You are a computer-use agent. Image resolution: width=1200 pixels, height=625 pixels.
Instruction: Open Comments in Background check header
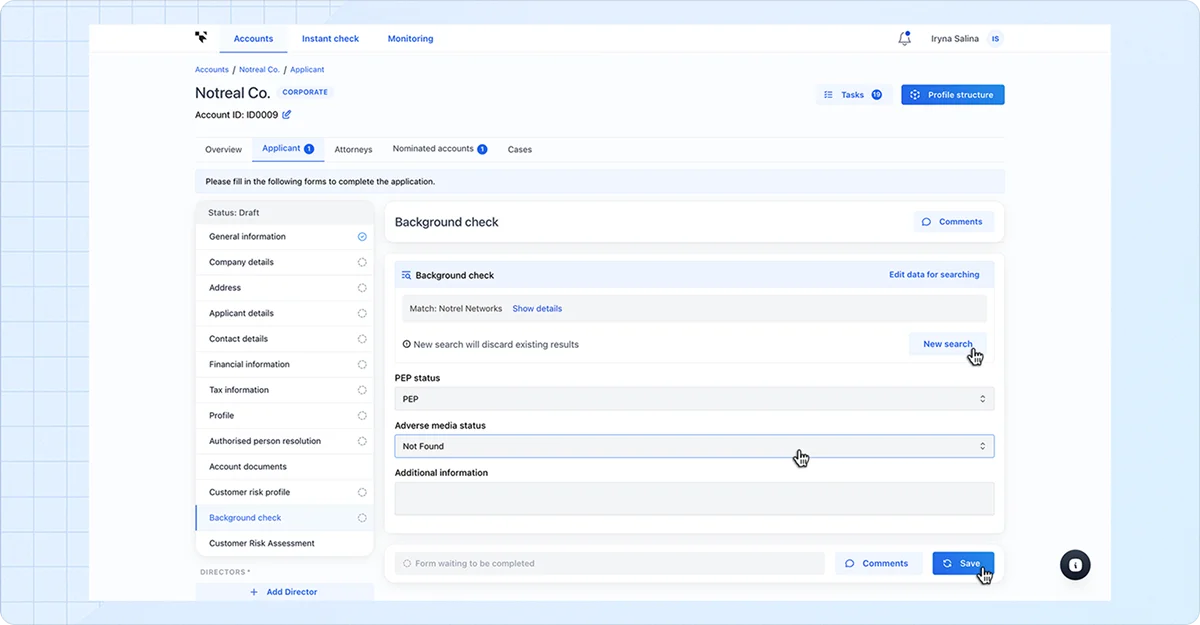(953, 222)
